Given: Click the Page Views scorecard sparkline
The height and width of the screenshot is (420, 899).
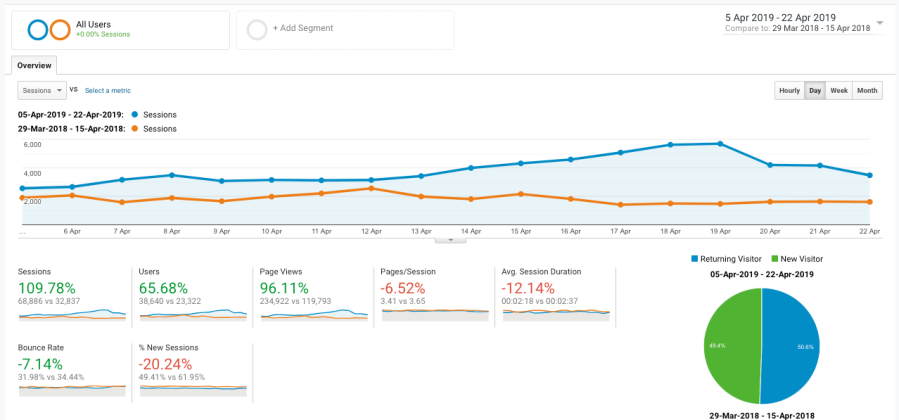Looking at the screenshot, I should 314,314.
